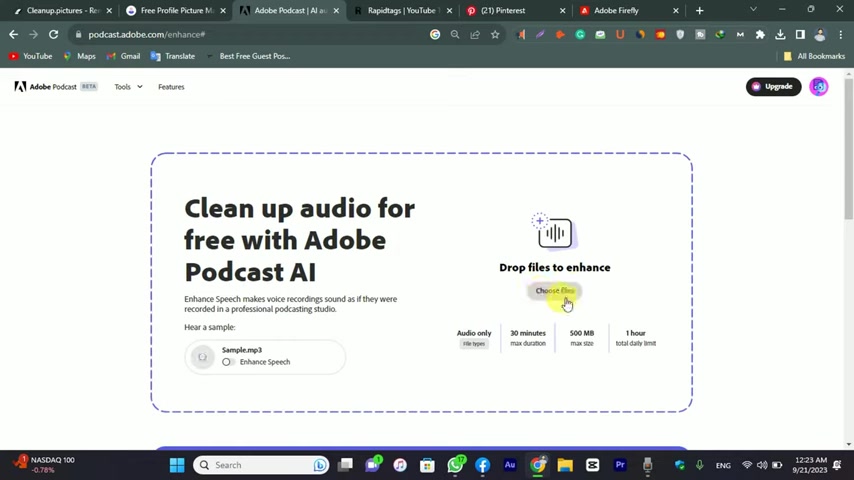Go forward using the browser arrow

coord(33,34)
